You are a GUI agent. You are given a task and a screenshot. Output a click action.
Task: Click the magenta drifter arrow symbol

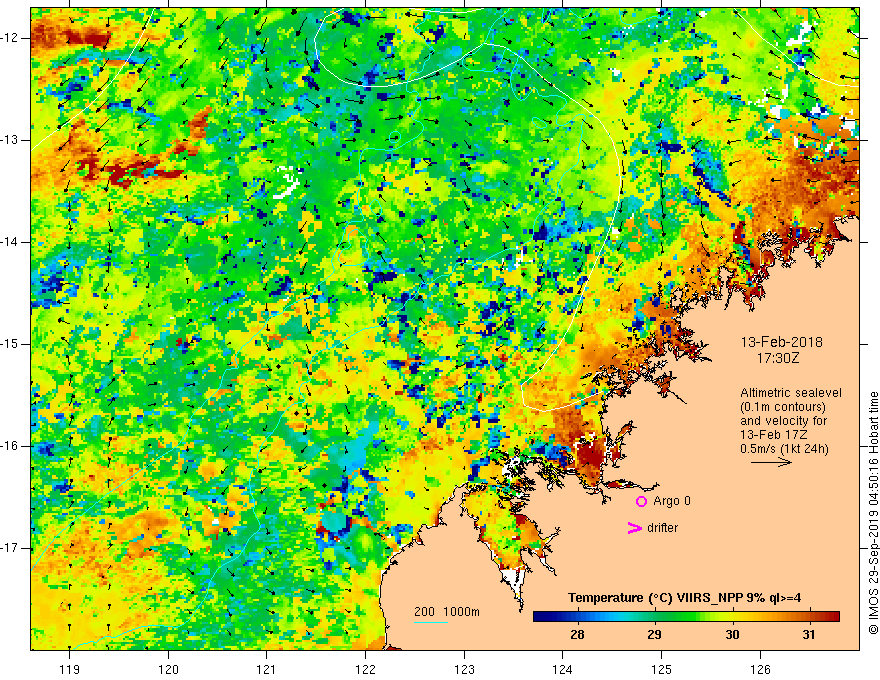[635, 528]
